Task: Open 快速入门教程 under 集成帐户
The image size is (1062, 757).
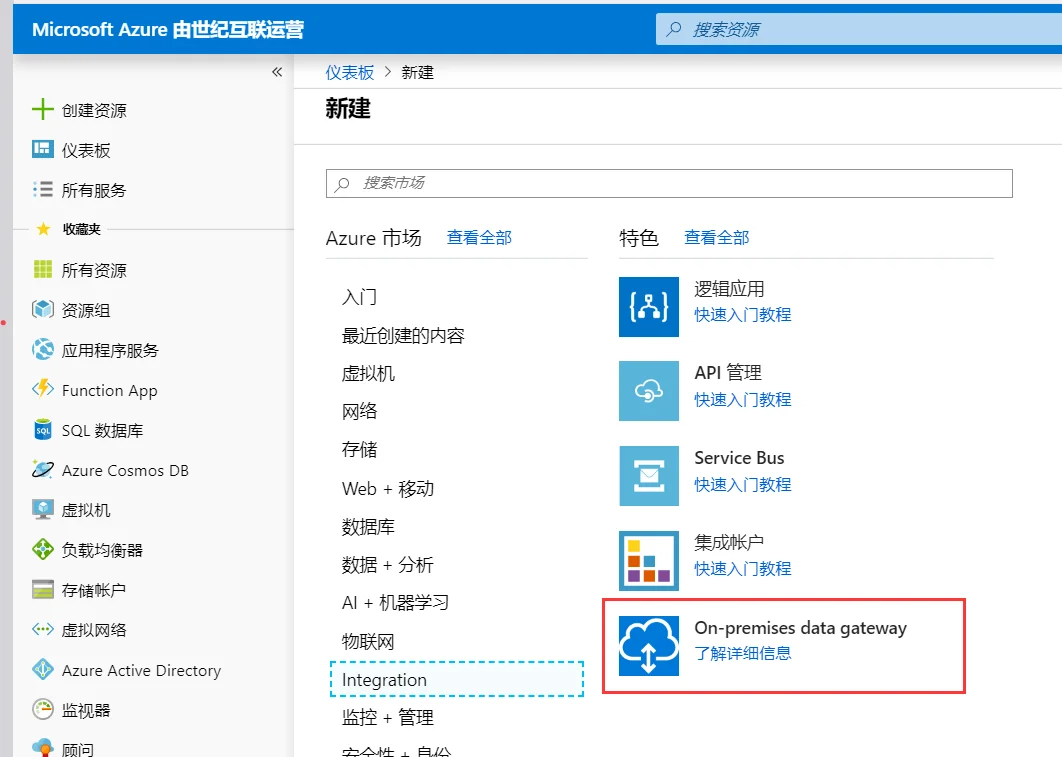Action: point(743,569)
